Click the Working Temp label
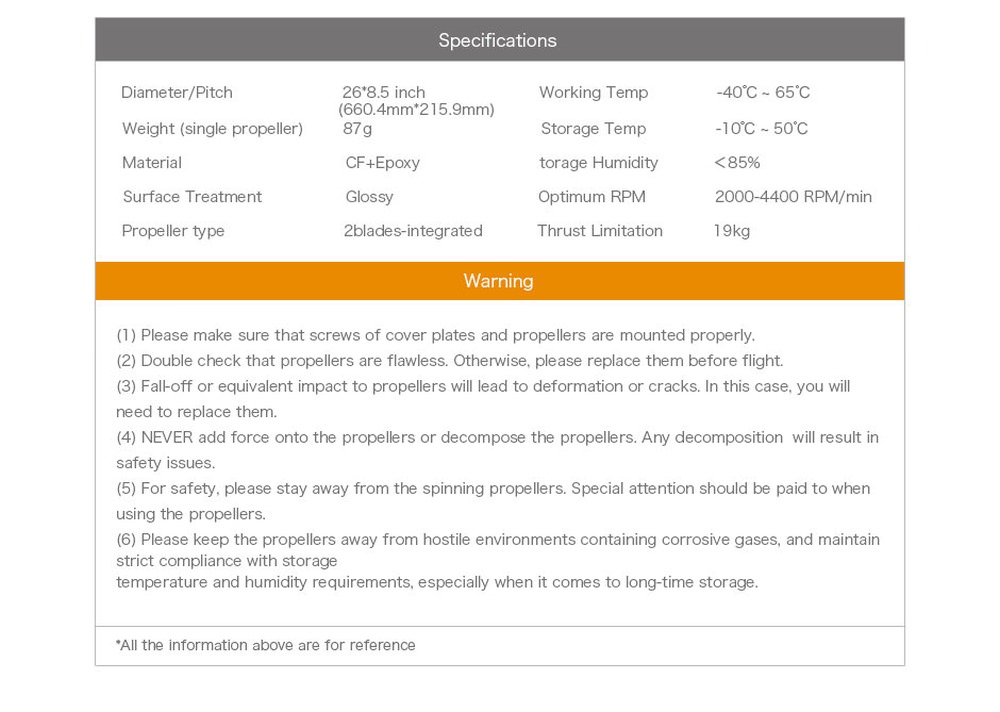 (593, 93)
